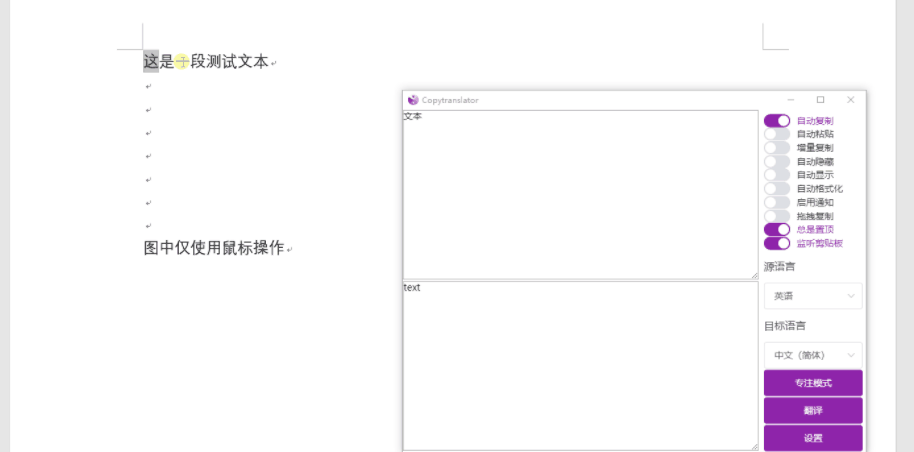Click line 图中仅使用鼠标操作 in Word document
This screenshot has height=452, width=914.
pyautogui.click(x=214, y=248)
